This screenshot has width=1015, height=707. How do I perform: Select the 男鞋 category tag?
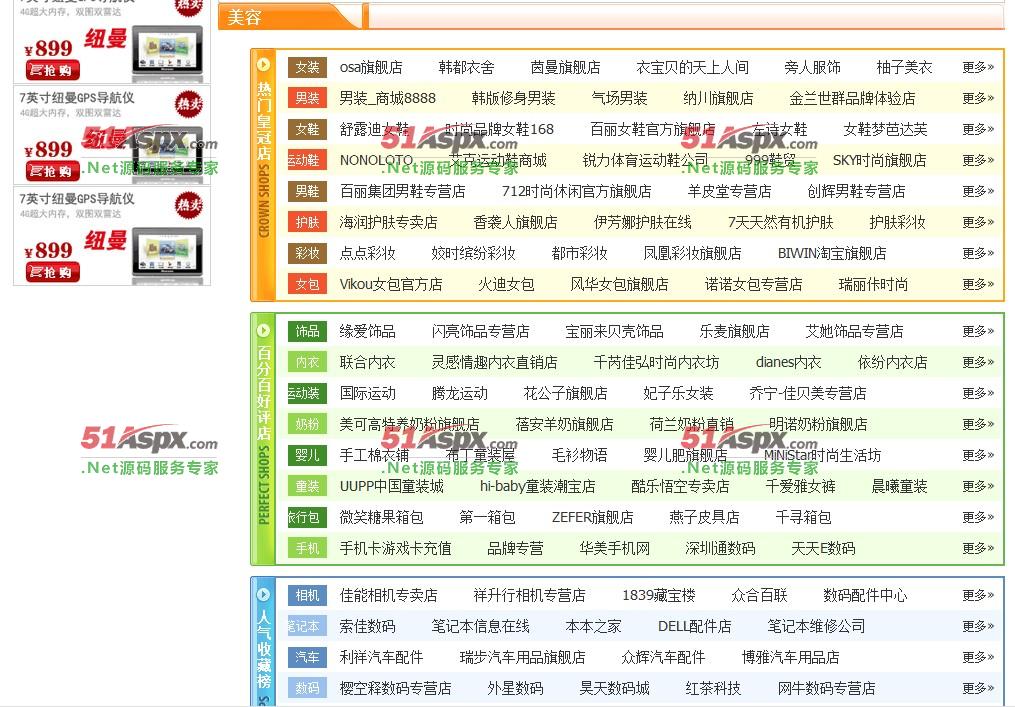tap(307, 192)
